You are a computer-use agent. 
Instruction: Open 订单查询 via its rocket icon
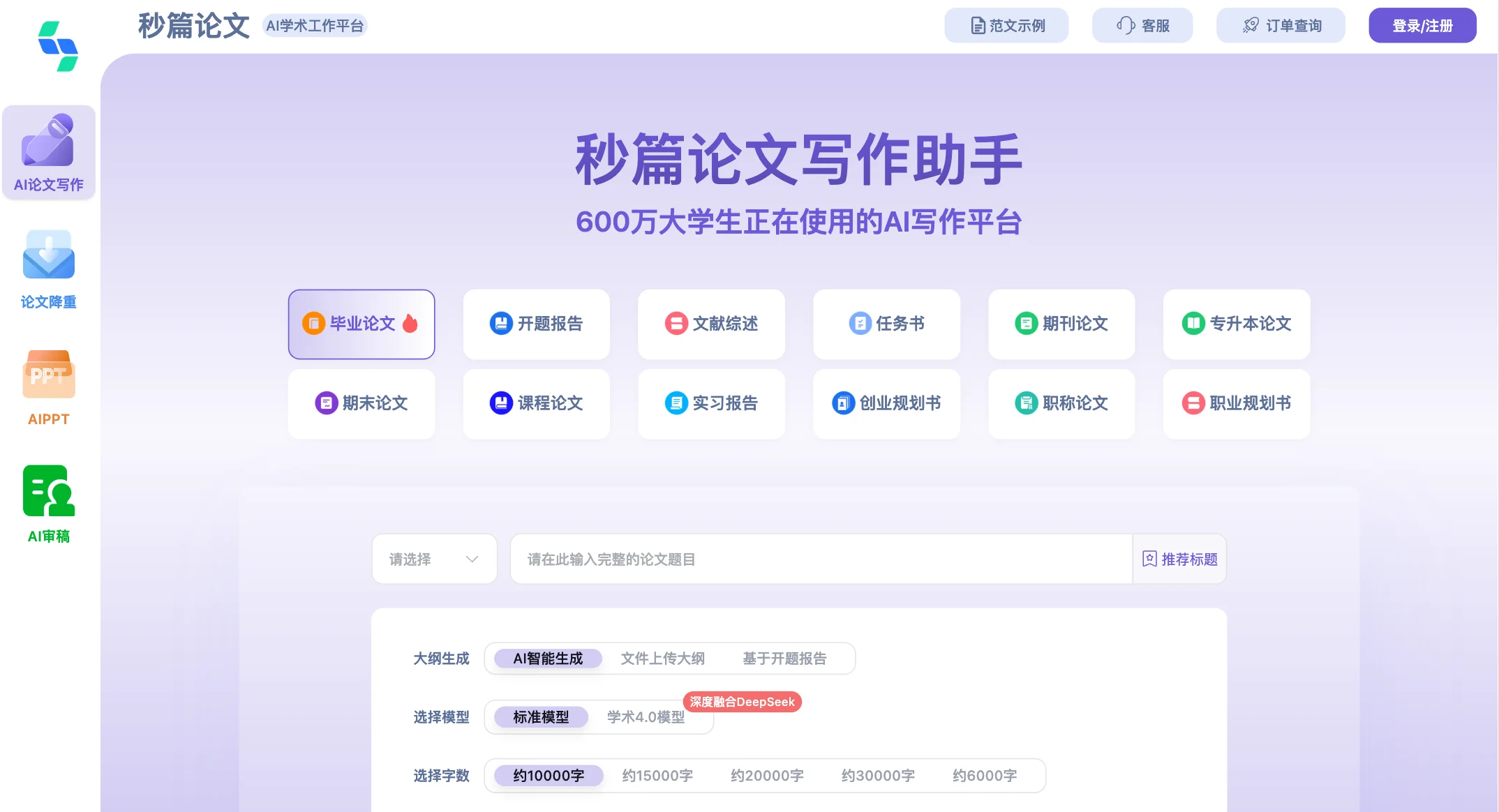click(1249, 24)
